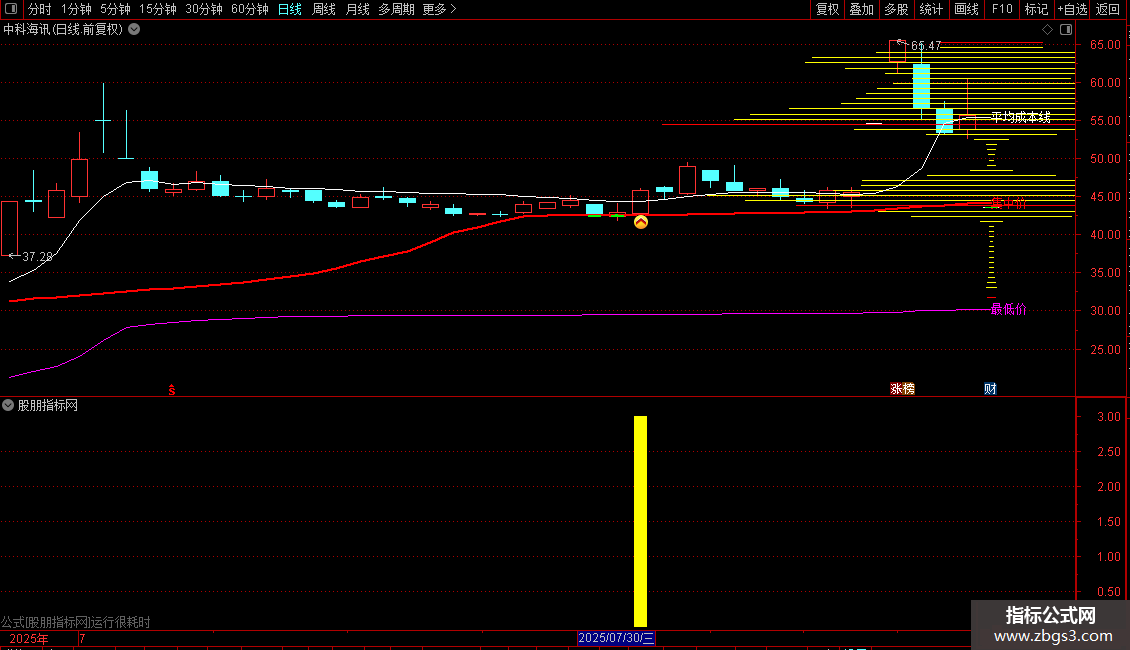Viewport: 1130px width, 650px height.
Task: Select the 15分钟 period
Action: (x=158, y=9)
